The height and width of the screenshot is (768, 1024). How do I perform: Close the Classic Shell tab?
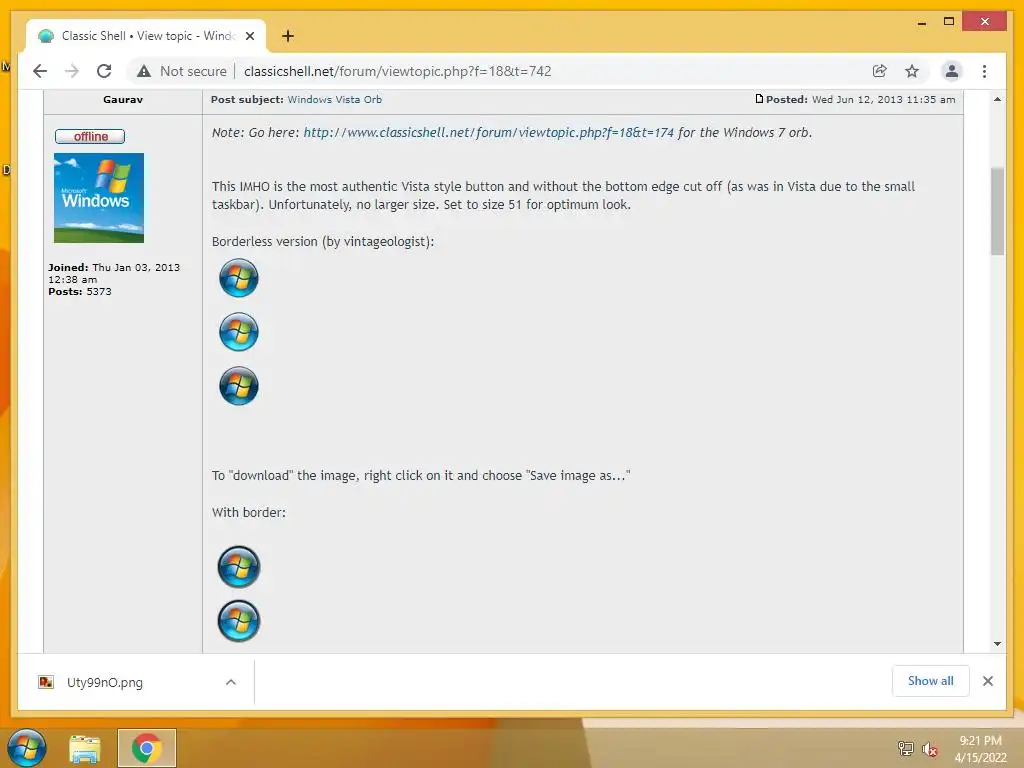(249, 36)
